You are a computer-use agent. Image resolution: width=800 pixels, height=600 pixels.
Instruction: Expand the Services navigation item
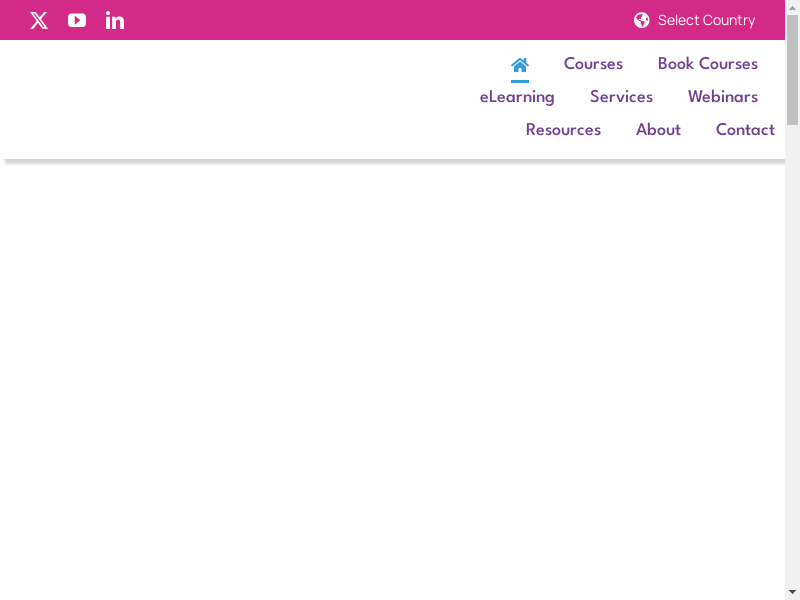tap(621, 97)
